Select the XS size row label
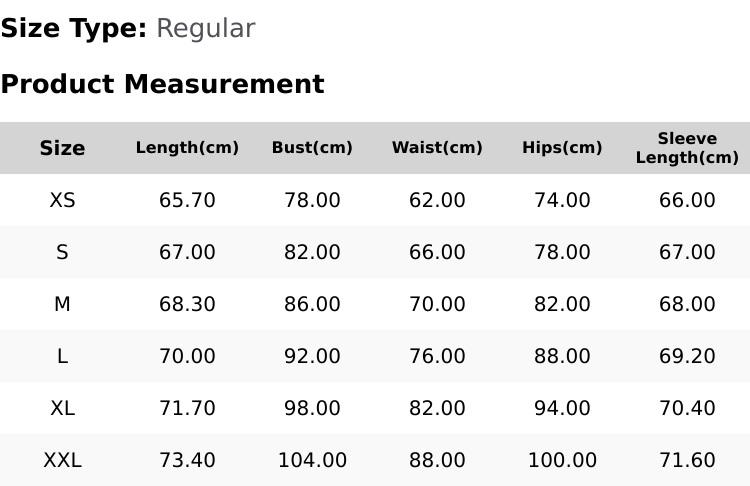The width and height of the screenshot is (750, 486). (62, 200)
